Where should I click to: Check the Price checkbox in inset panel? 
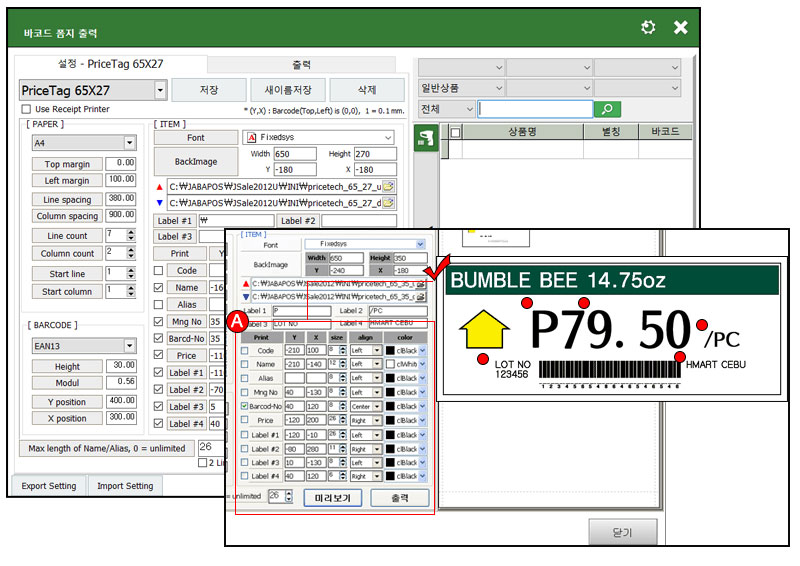[x=244, y=420]
